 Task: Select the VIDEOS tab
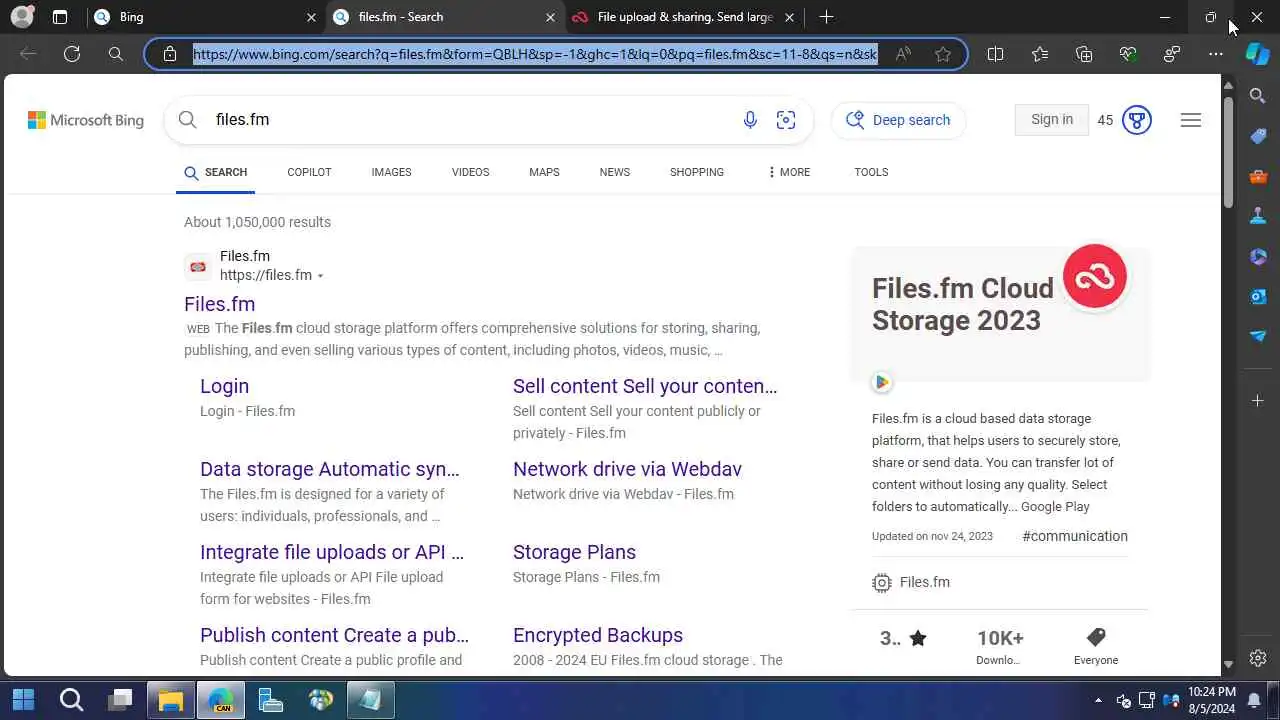[x=470, y=172]
